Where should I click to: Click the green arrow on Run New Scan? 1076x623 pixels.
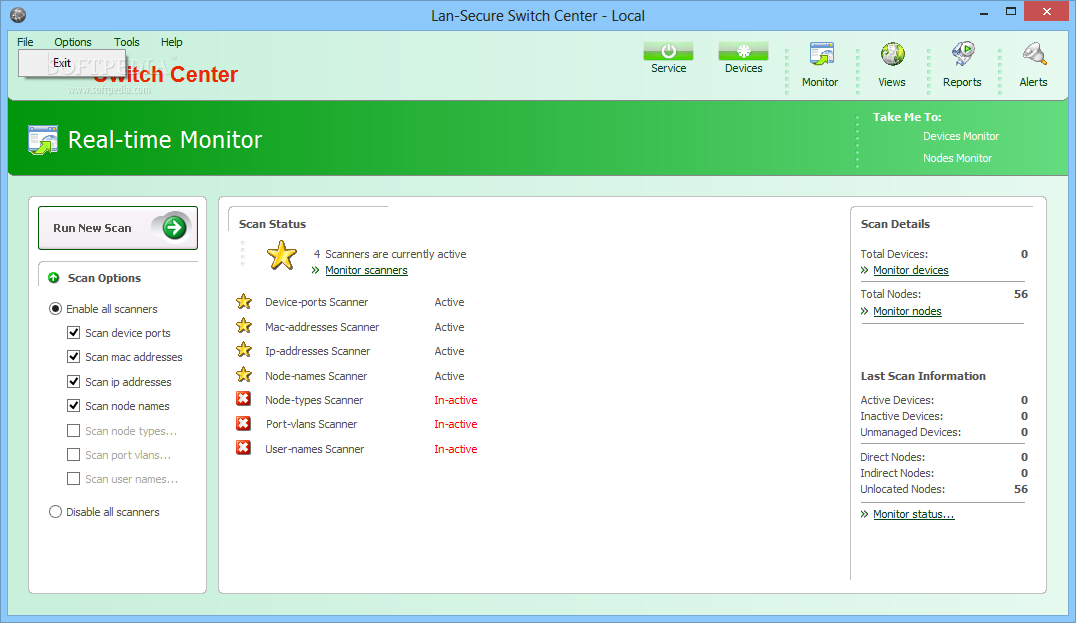click(x=174, y=227)
